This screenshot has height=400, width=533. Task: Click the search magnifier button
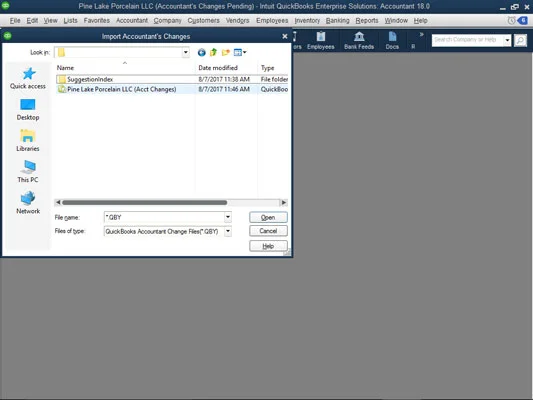coord(520,40)
